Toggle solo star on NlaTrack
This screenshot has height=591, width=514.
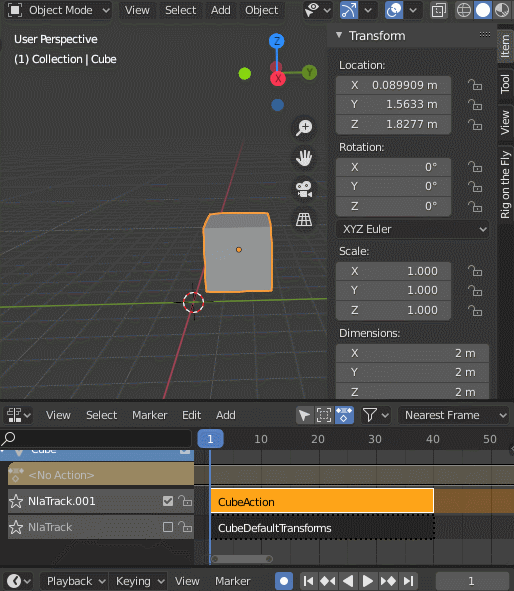click(16, 527)
